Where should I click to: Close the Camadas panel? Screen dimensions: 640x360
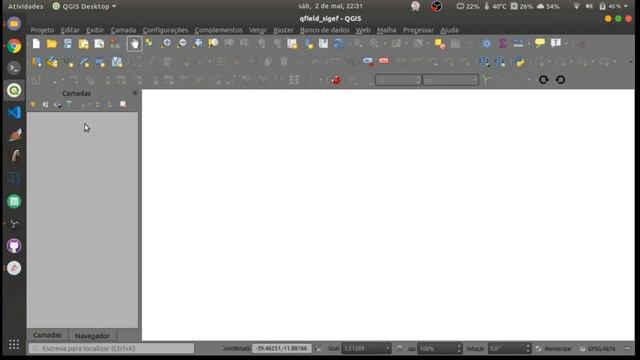click(135, 93)
